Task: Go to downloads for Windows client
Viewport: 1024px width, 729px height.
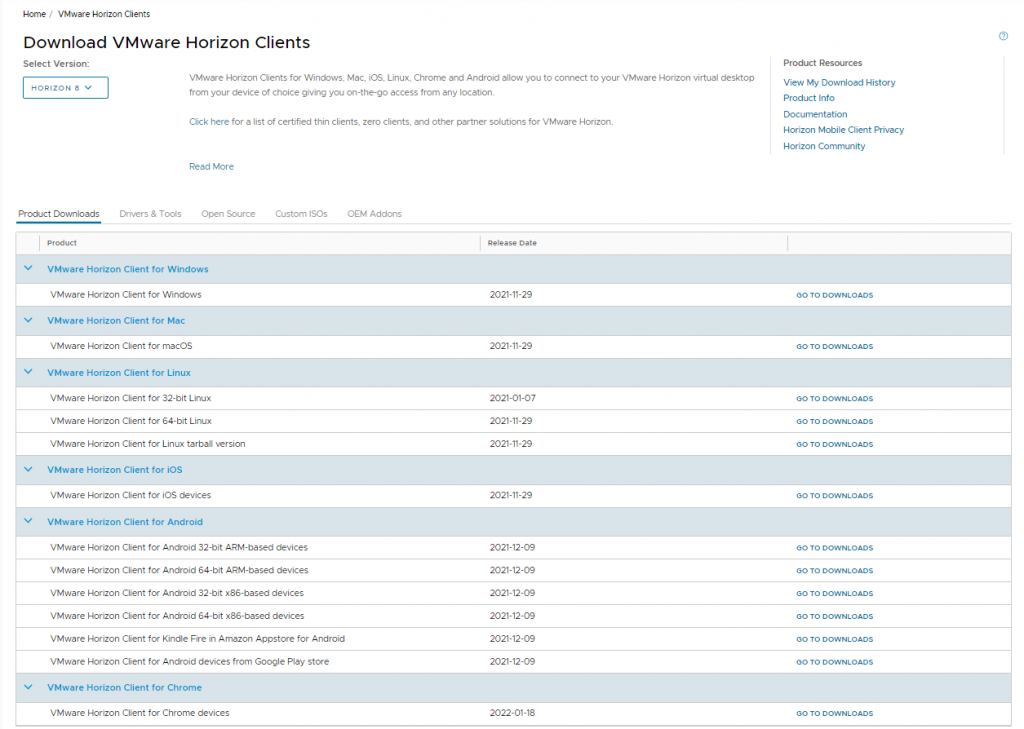Action: click(834, 295)
